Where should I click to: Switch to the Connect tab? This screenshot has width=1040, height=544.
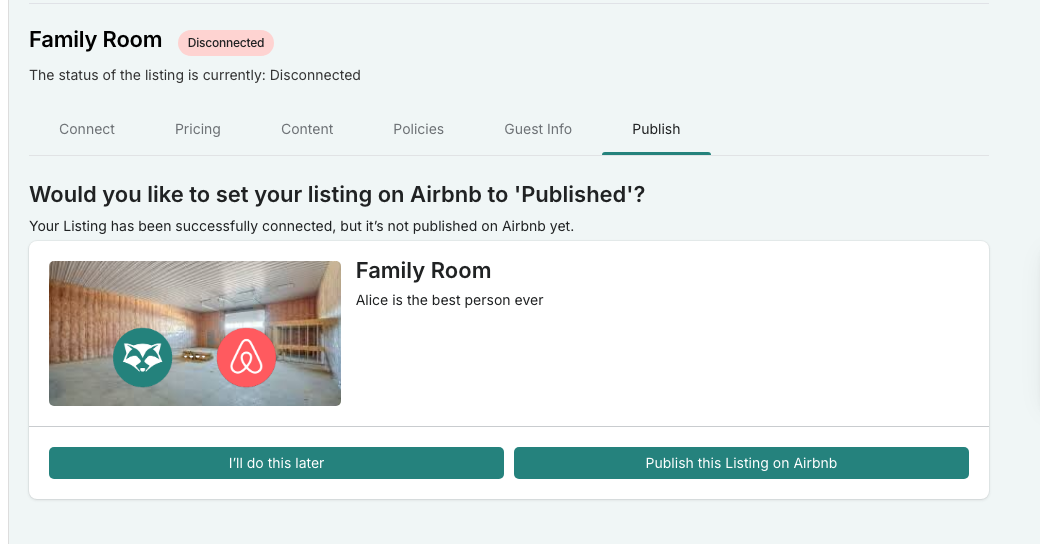pos(87,129)
